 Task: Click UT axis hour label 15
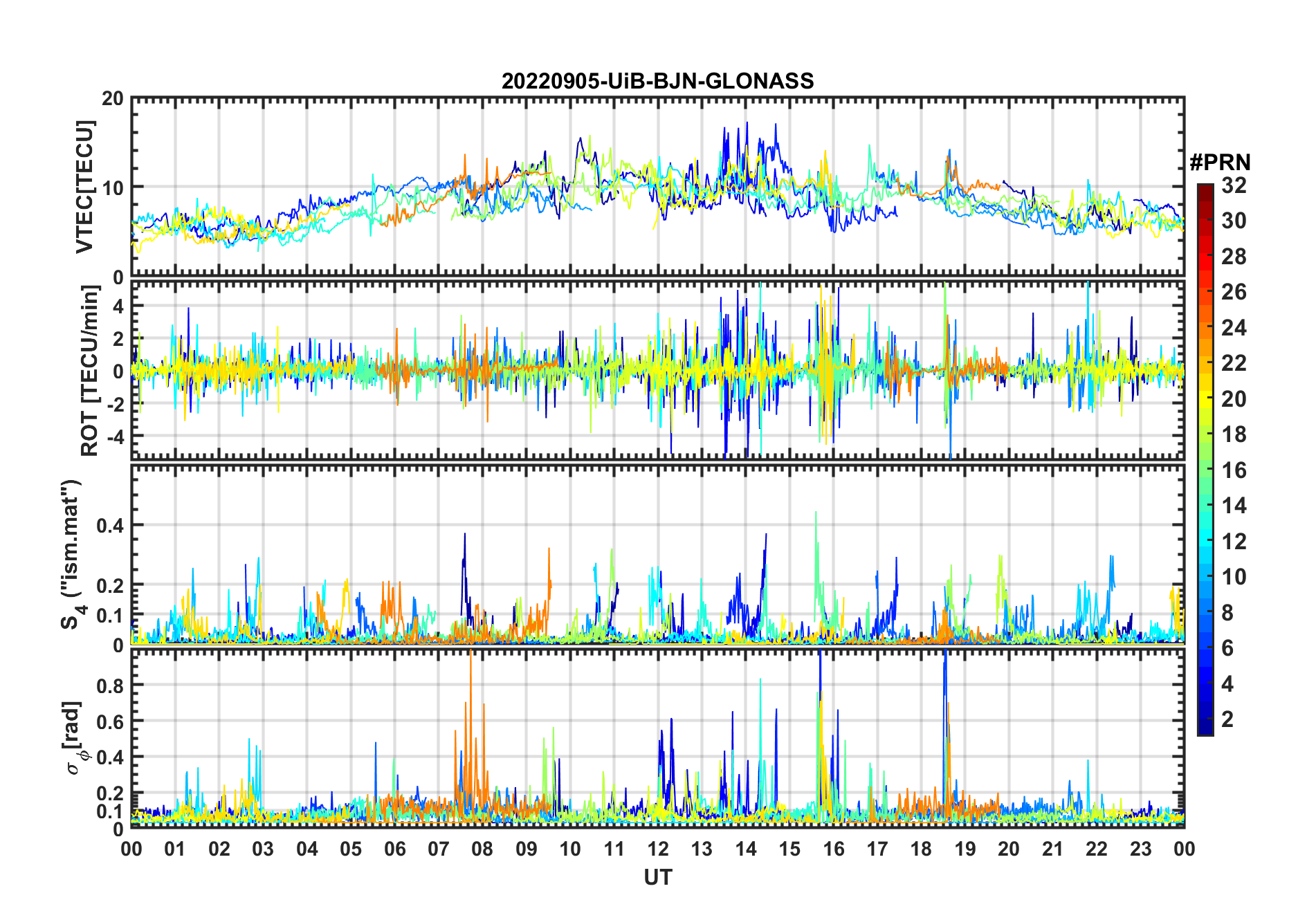pos(789,849)
